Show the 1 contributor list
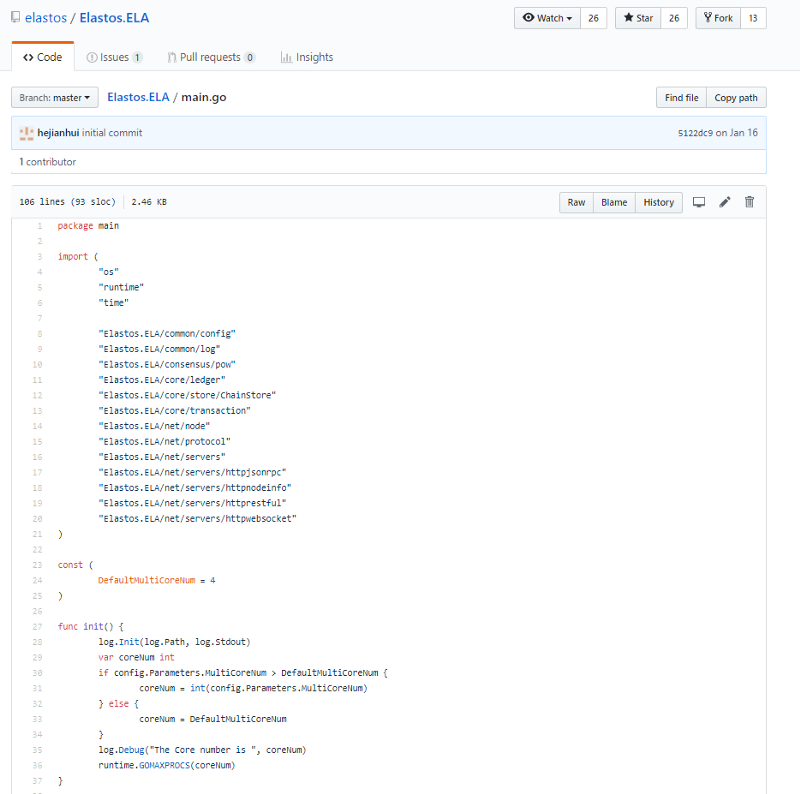This screenshot has width=800, height=794. [47, 162]
